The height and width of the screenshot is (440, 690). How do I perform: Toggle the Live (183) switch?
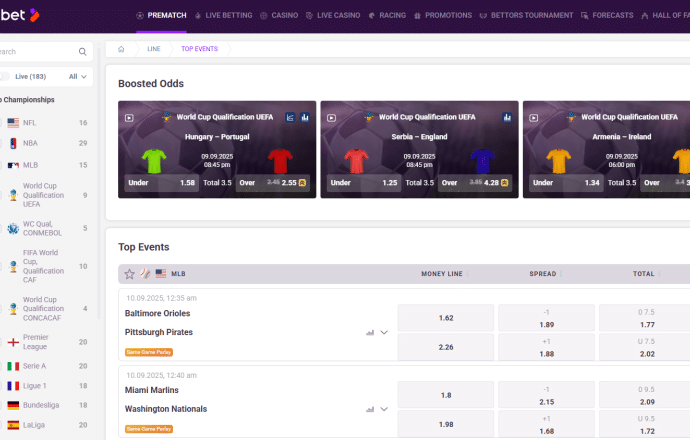pyautogui.click(x=5, y=76)
